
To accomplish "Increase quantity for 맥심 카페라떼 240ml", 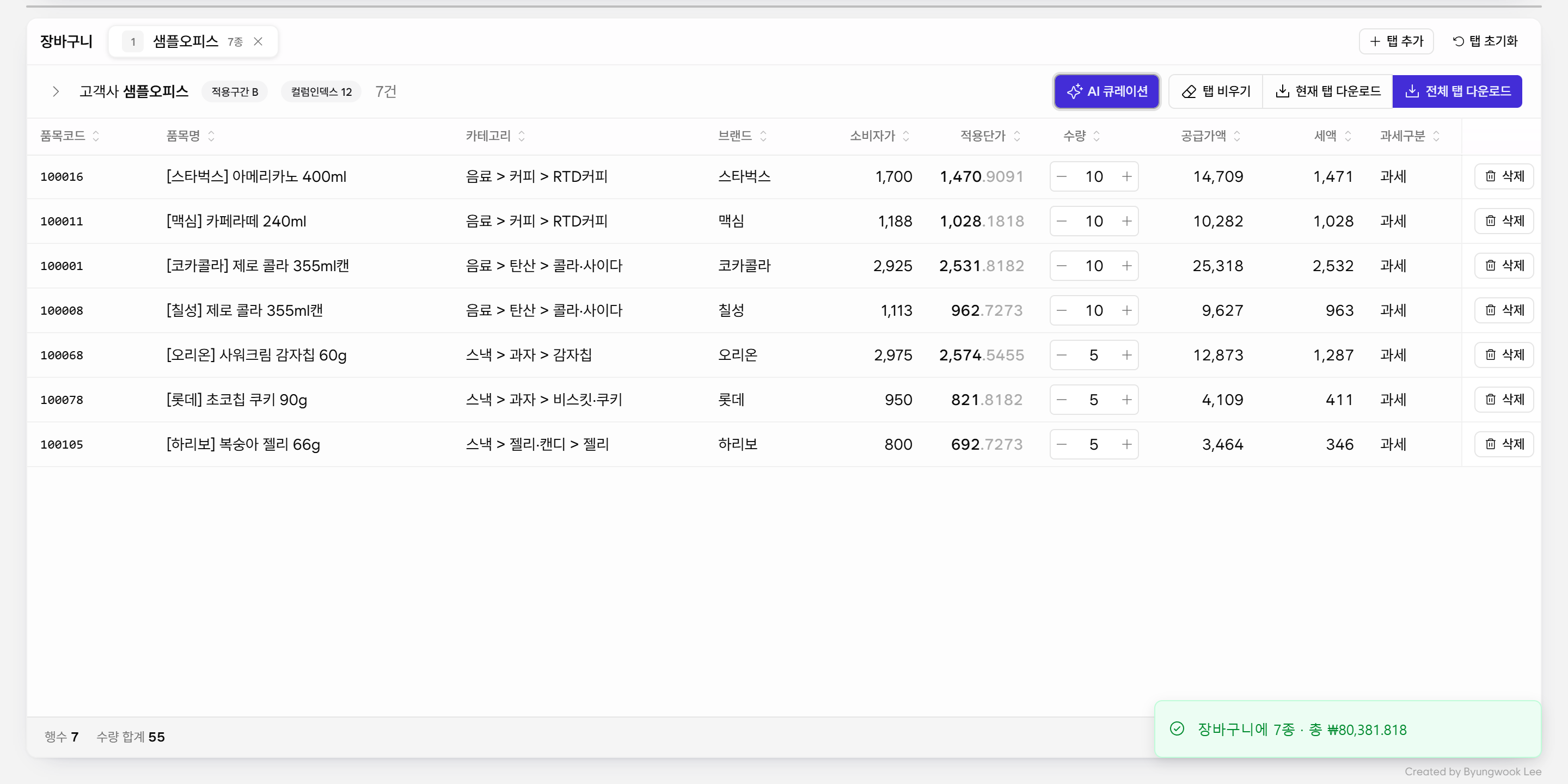I will click(x=1126, y=221).
